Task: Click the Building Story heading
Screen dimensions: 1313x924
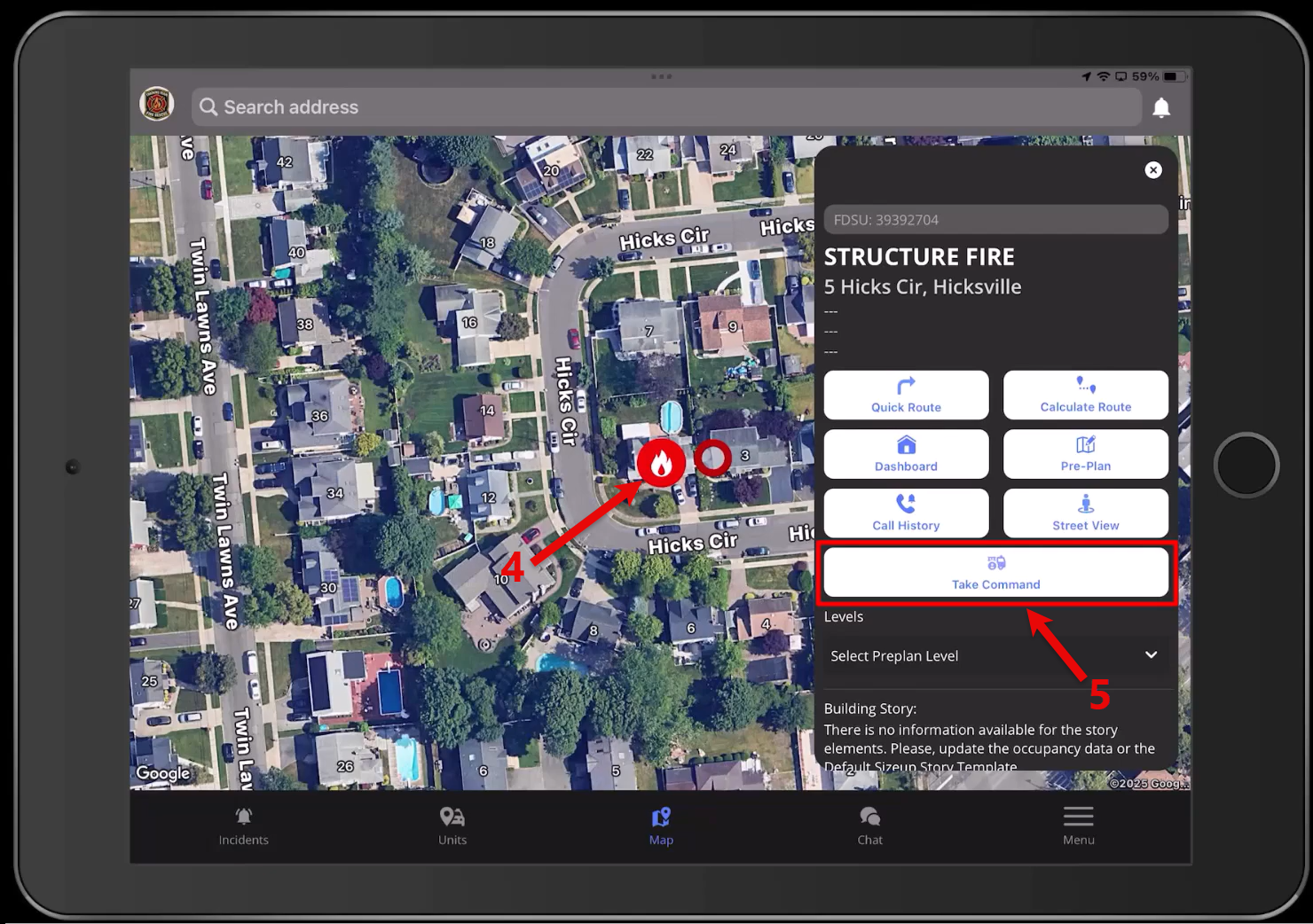Action: coord(869,709)
